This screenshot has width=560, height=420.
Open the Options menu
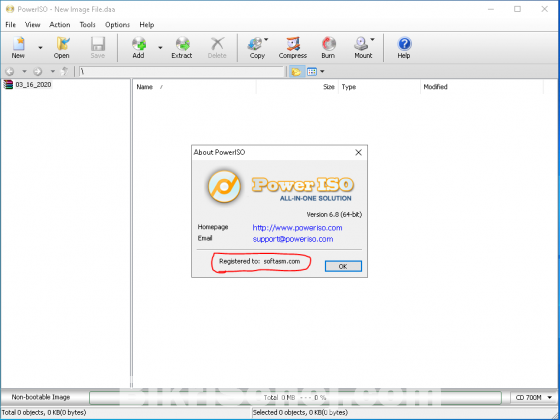click(x=118, y=25)
